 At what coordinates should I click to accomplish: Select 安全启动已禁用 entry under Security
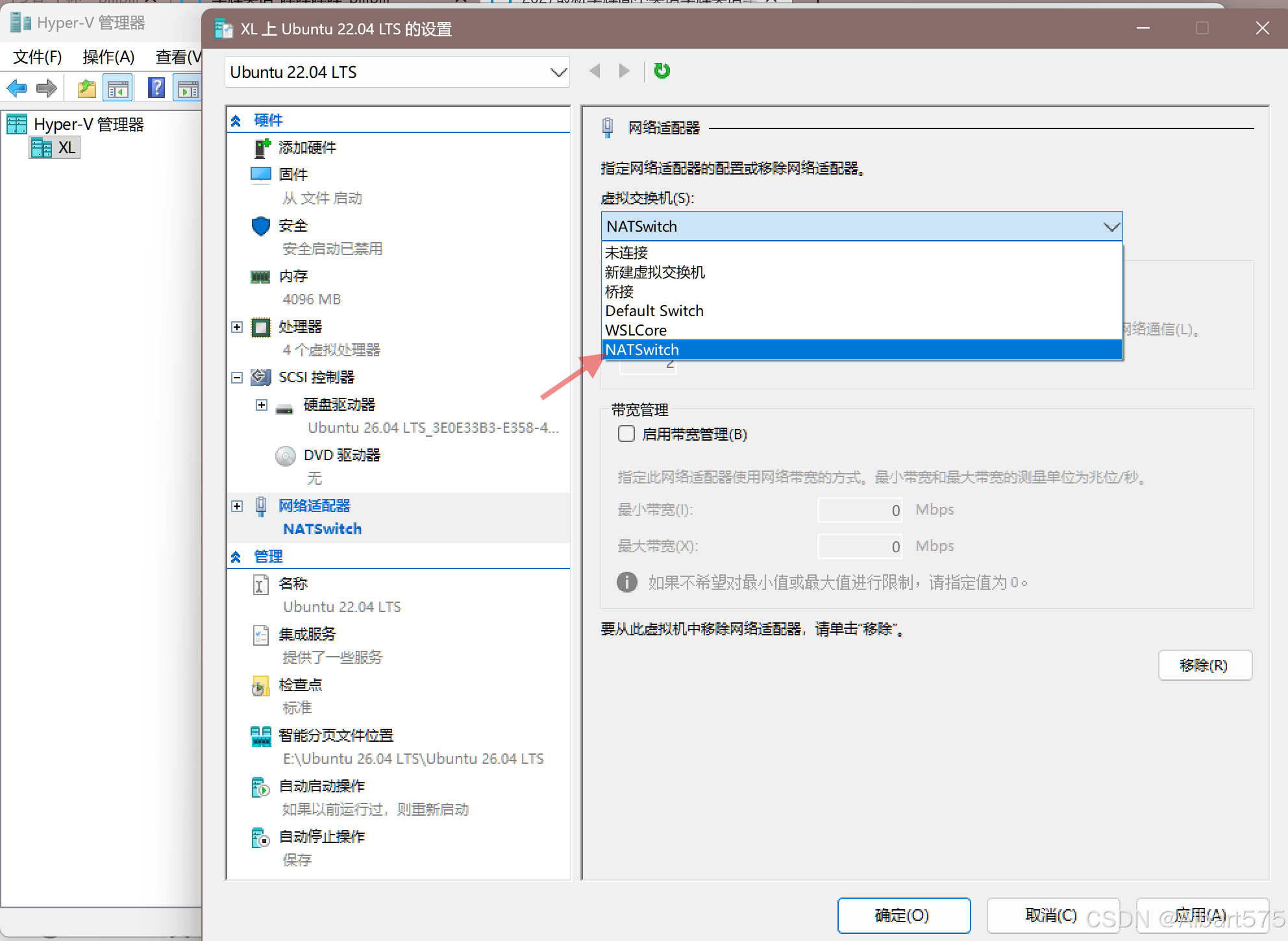[332, 249]
